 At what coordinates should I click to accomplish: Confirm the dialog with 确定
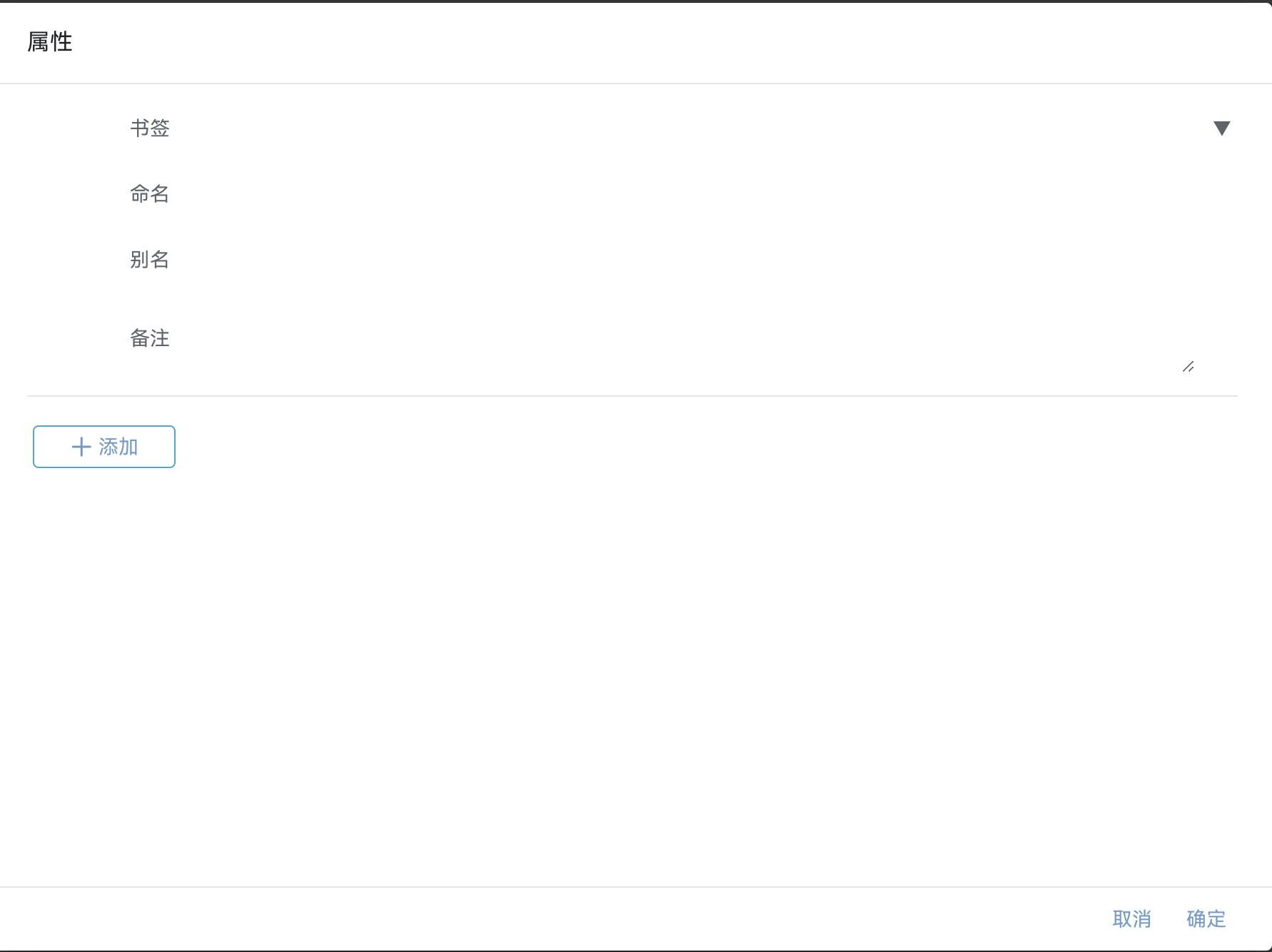tap(1204, 919)
